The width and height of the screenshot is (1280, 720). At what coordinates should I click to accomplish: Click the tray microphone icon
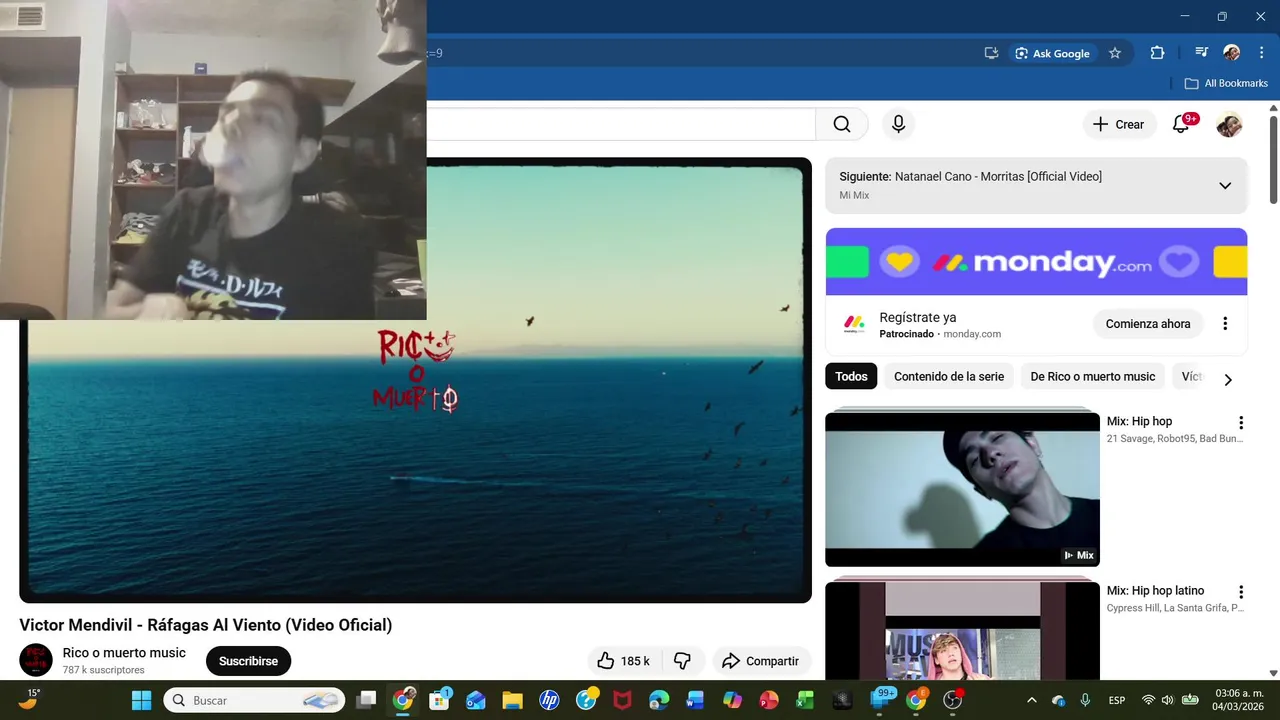click(x=1085, y=700)
